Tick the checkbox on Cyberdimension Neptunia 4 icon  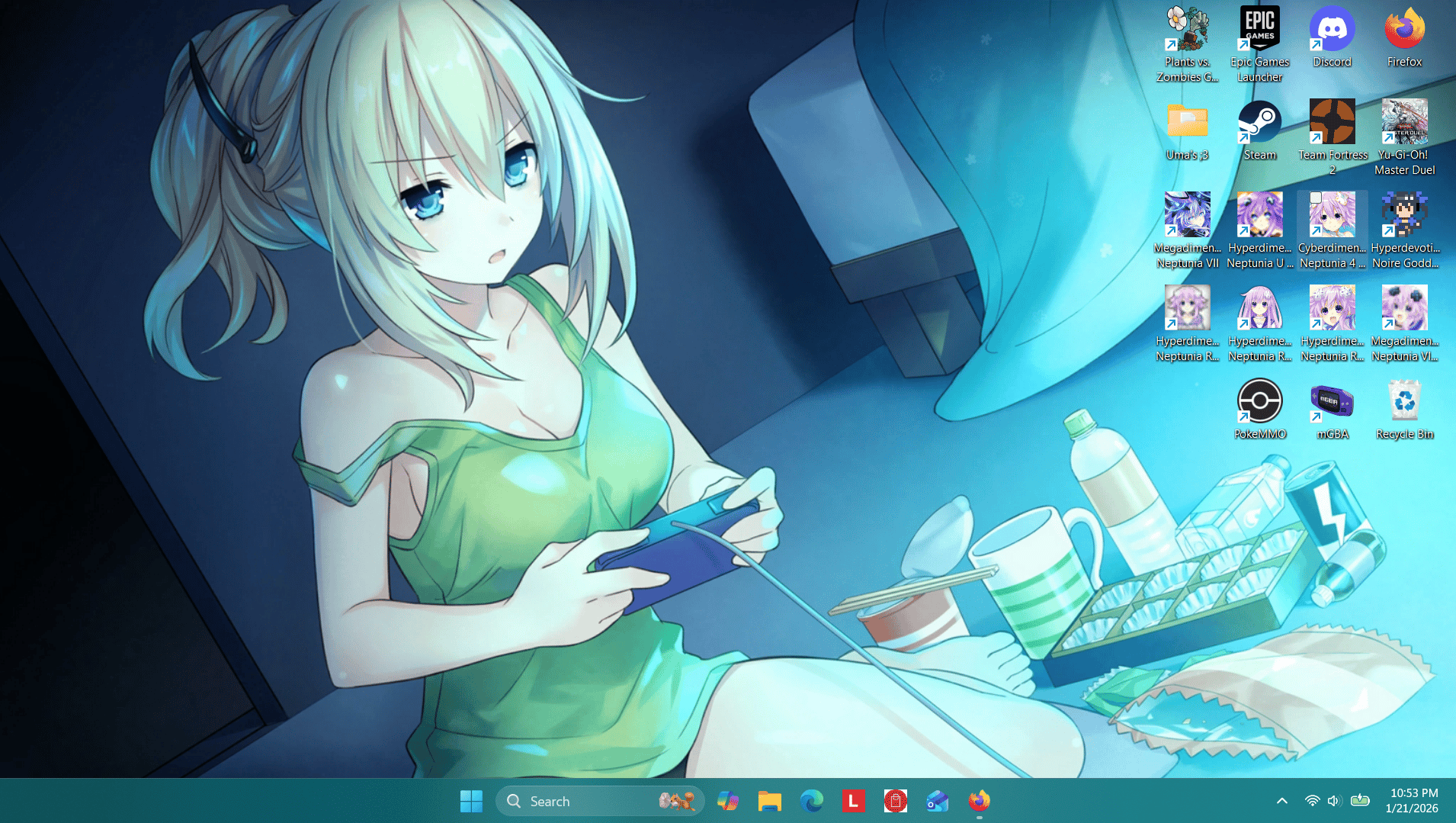tap(1316, 198)
